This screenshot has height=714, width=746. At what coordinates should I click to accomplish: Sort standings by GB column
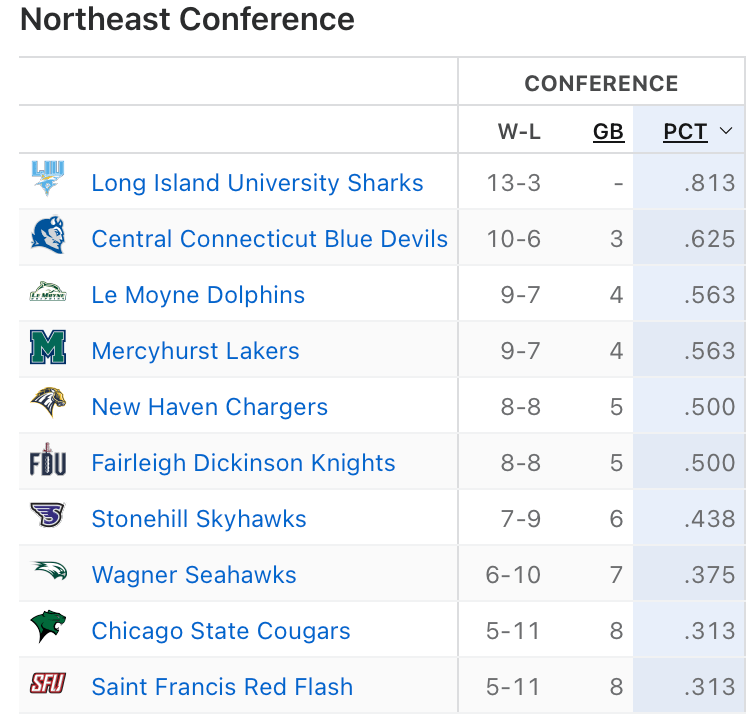tap(608, 132)
